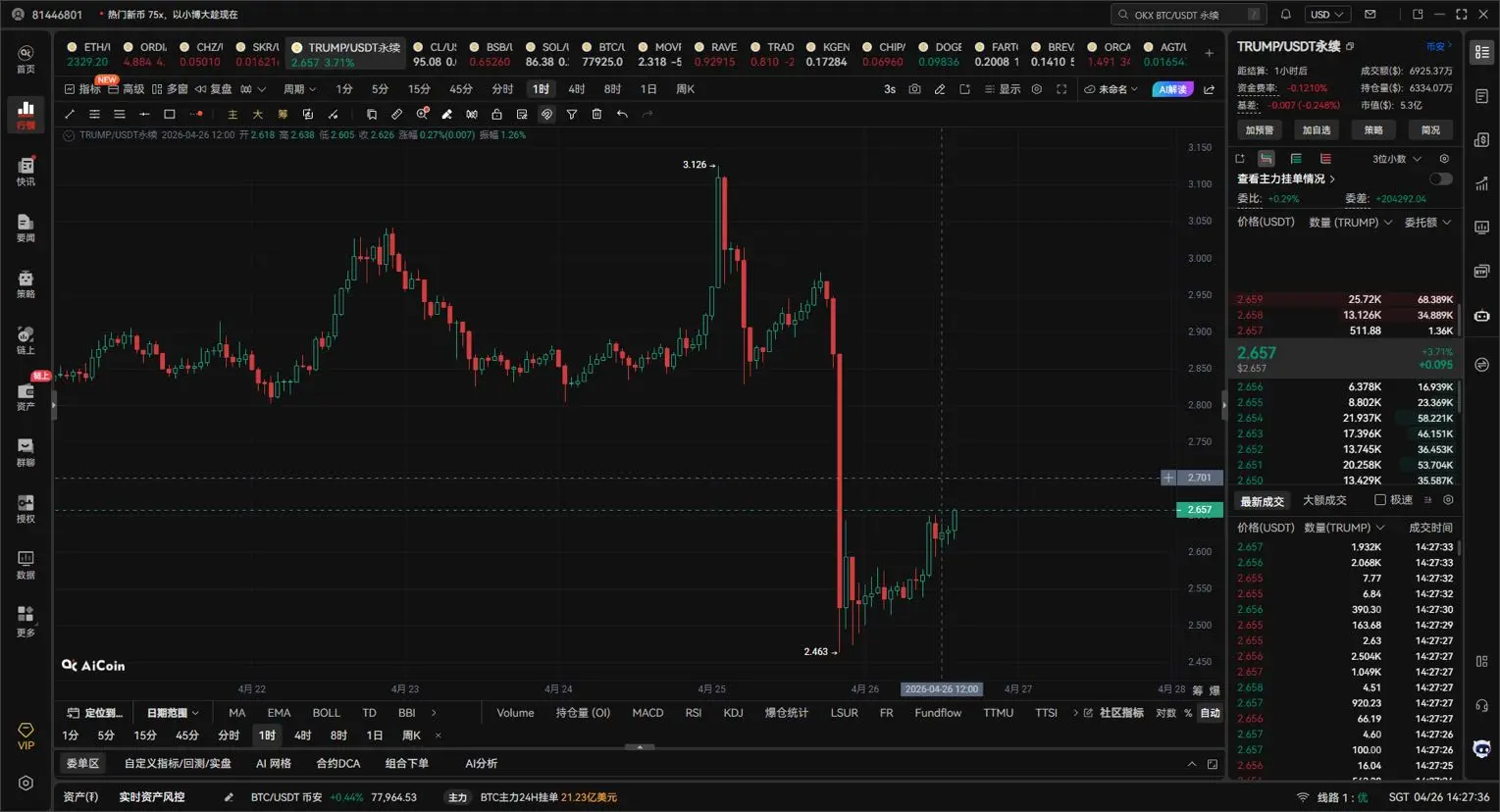Screen dimensions: 1500x812
Task: Open the 日期范围 date range dropdown
Action: pos(173,713)
